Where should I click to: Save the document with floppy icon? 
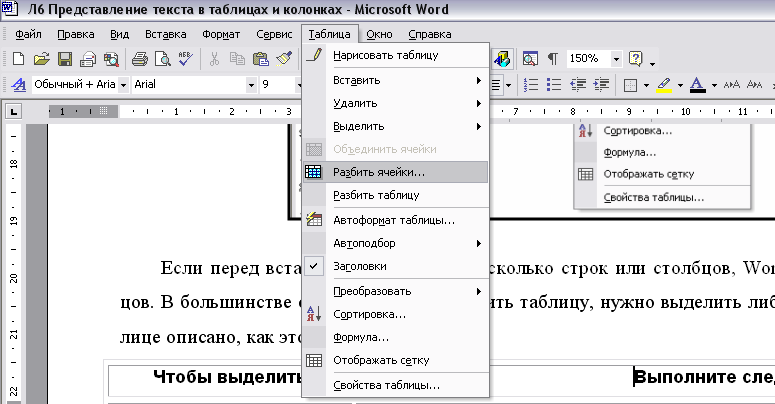click(65, 59)
